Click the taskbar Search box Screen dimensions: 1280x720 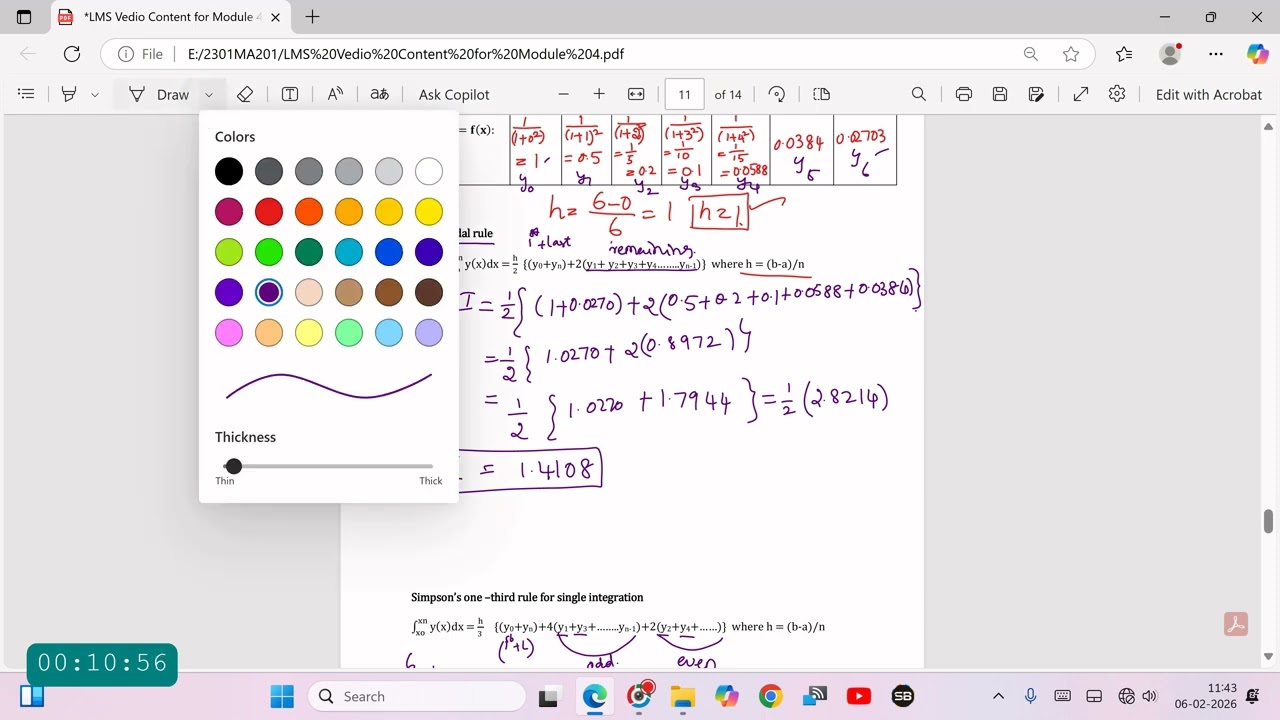pos(417,696)
